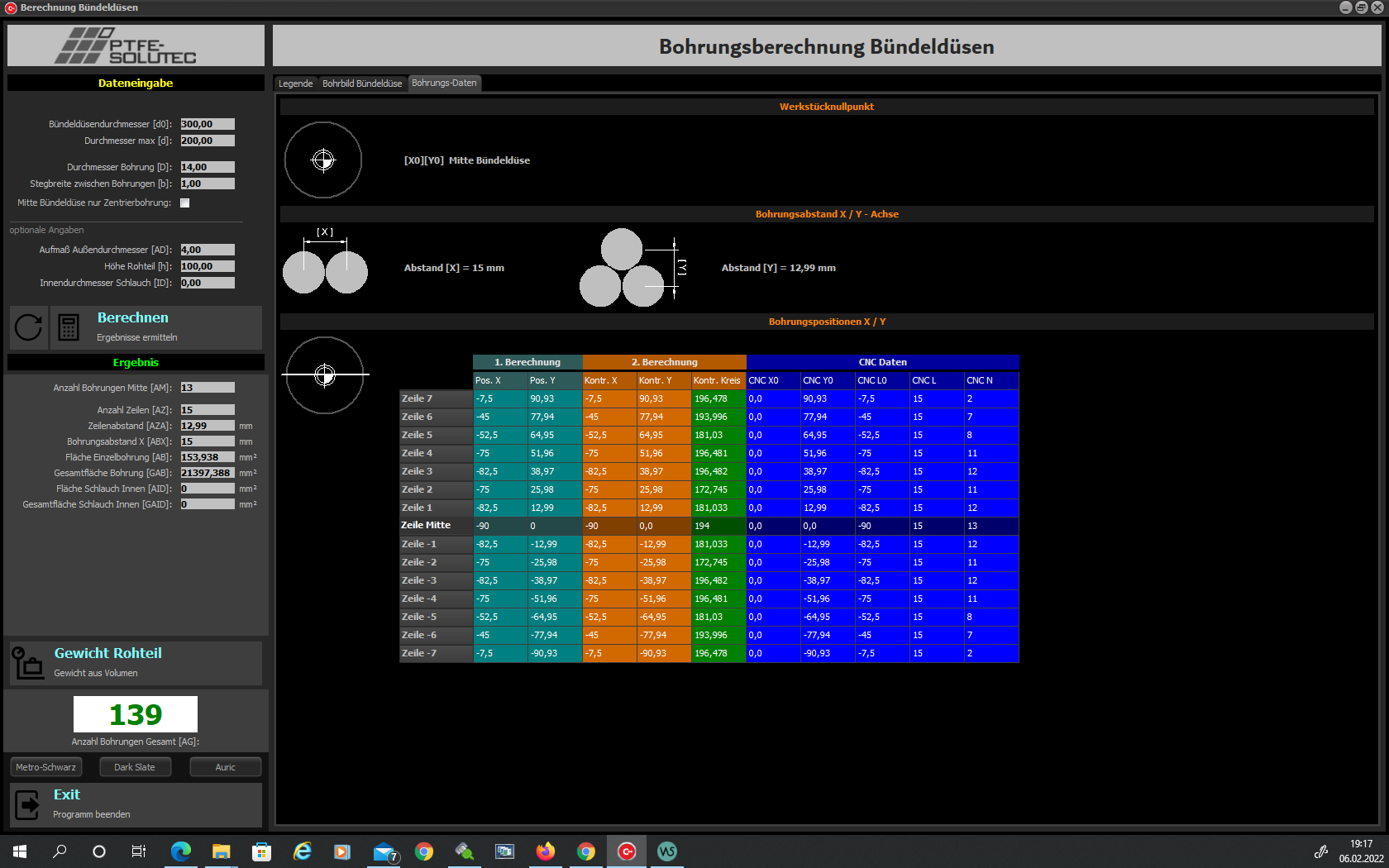Click the Bündeldüsendurchmesser [d0] input field
1389x868 pixels.
[208, 124]
